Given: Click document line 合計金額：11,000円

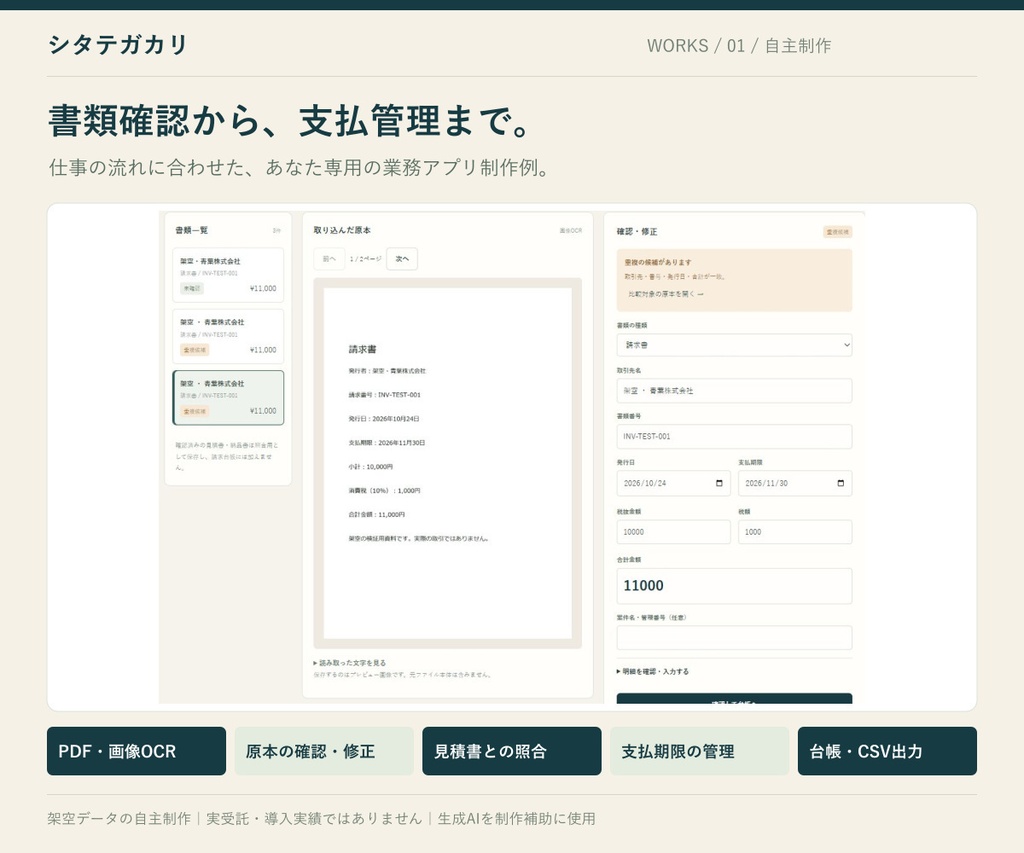Looking at the screenshot, I should (x=377, y=515).
